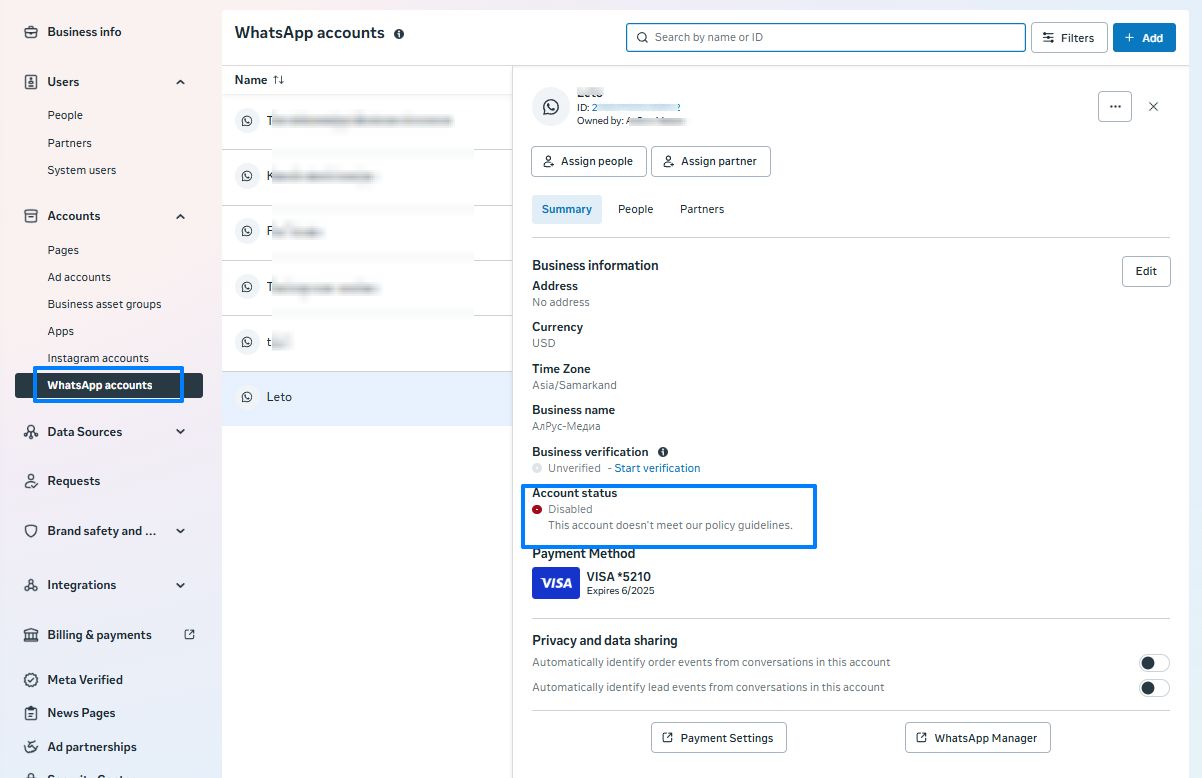Switch to the People tab
The image size is (1202, 778).
coord(635,209)
